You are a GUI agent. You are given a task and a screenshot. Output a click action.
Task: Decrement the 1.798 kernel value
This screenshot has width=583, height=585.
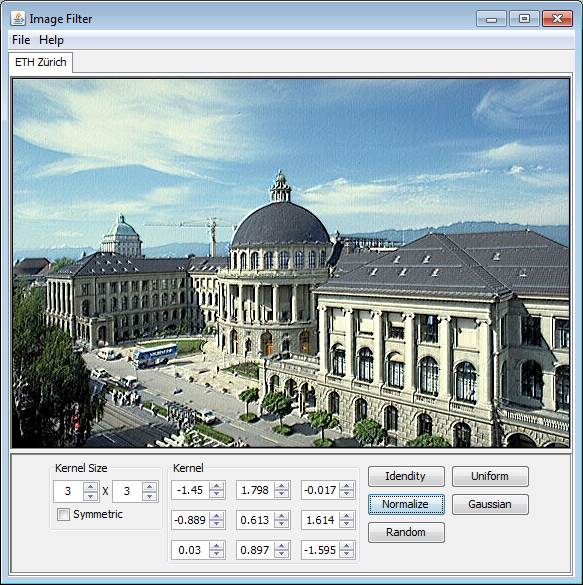281,494
